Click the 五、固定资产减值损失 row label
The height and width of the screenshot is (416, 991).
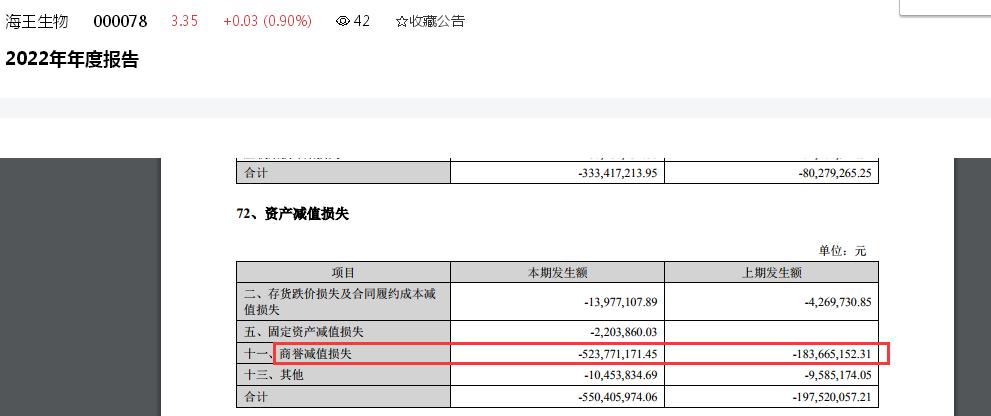(x=303, y=332)
